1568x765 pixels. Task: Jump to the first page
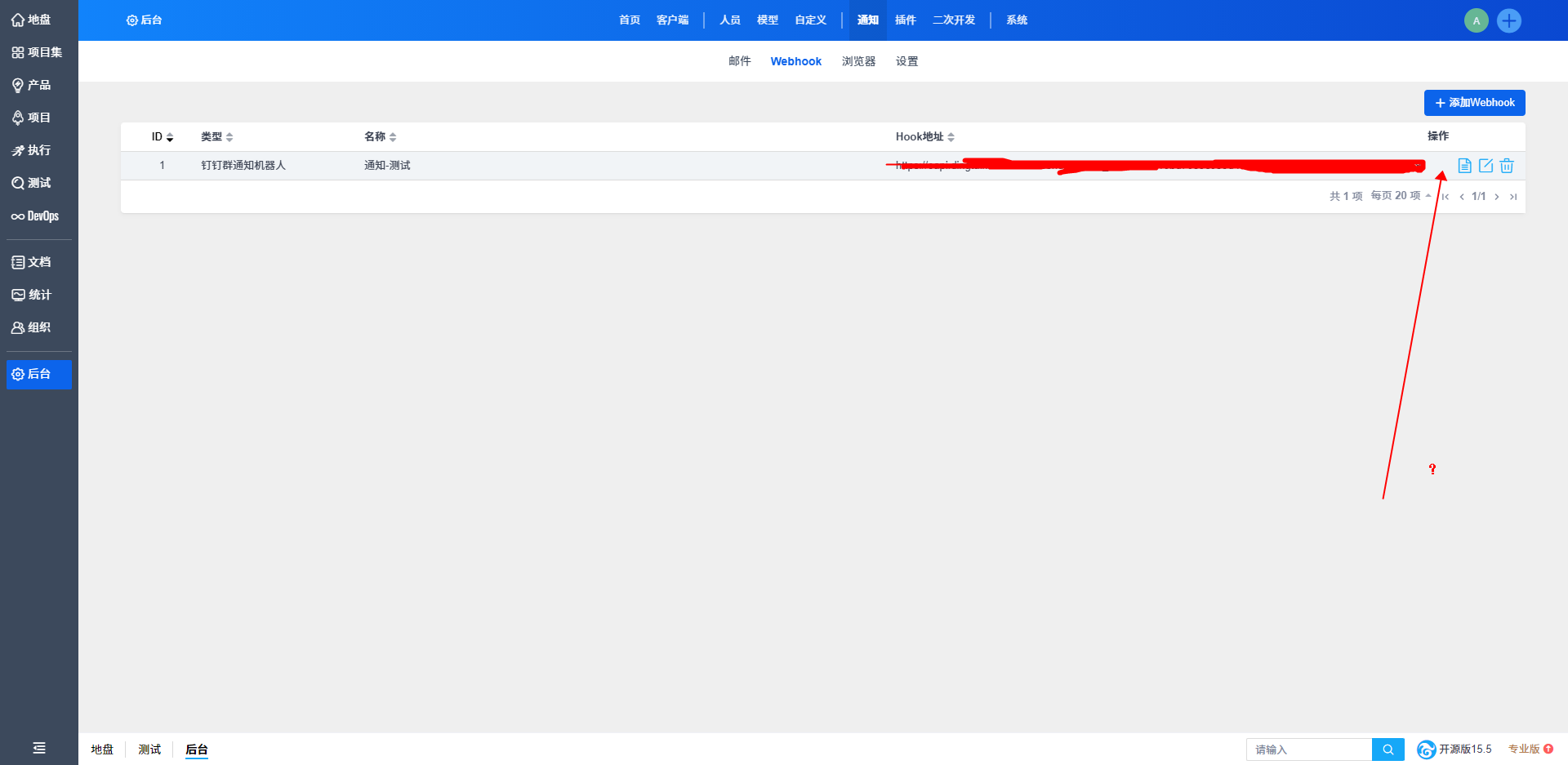tap(1445, 197)
